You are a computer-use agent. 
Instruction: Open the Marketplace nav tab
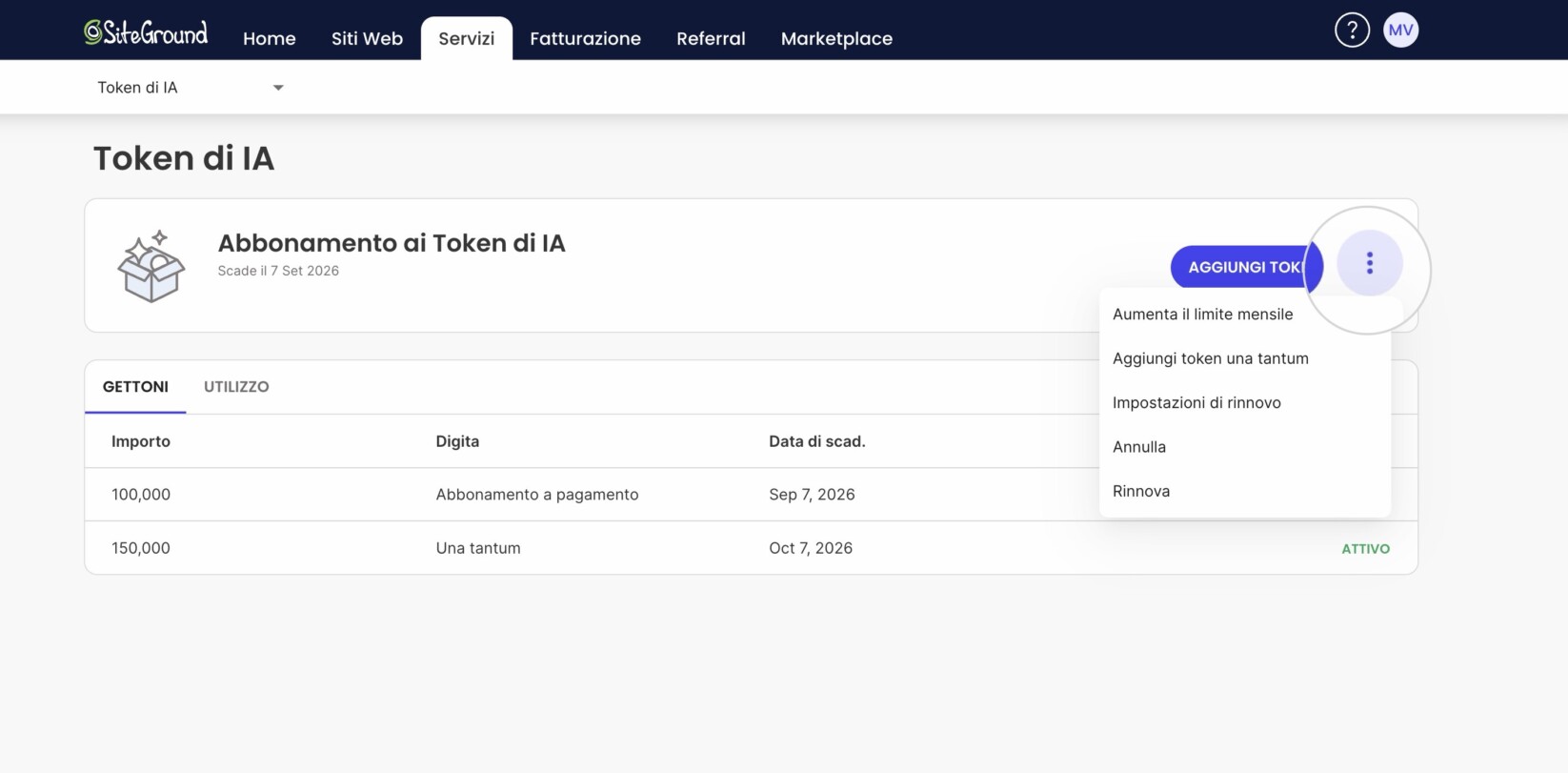click(x=836, y=39)
